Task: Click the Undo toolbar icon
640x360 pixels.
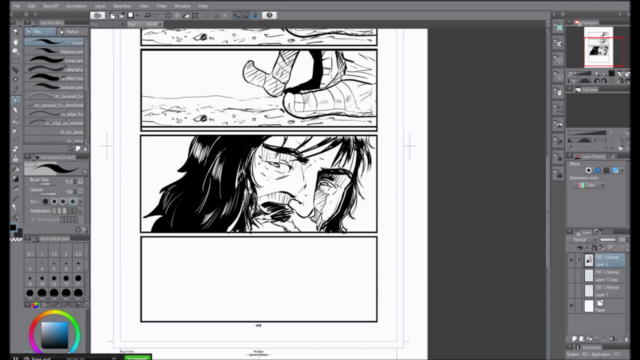Action: point(148,16)
